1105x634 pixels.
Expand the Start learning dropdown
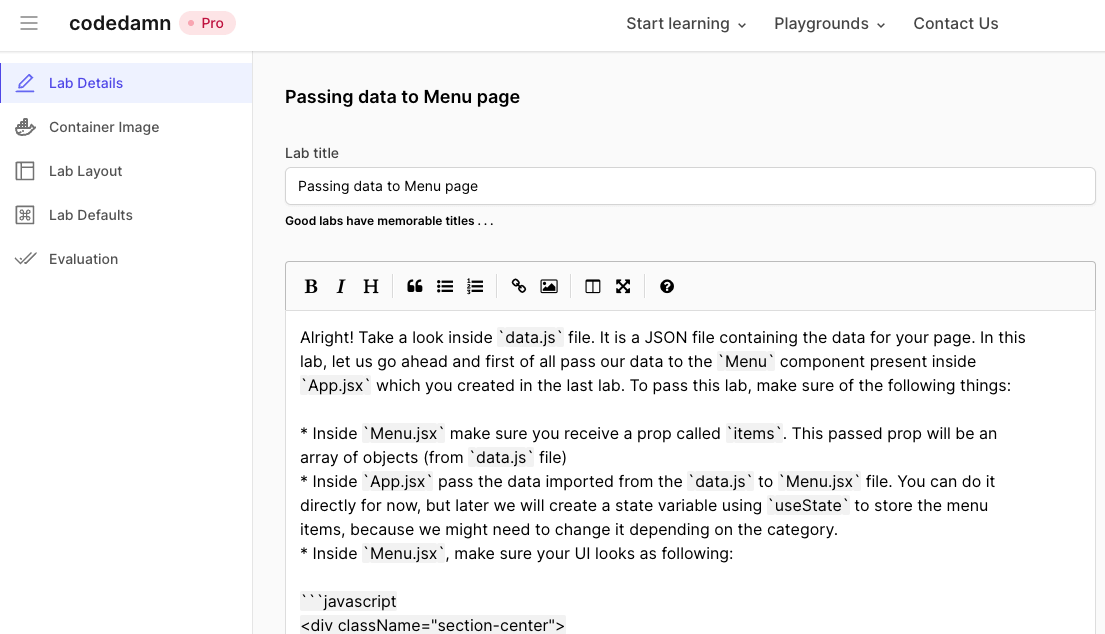click(686, 24)
